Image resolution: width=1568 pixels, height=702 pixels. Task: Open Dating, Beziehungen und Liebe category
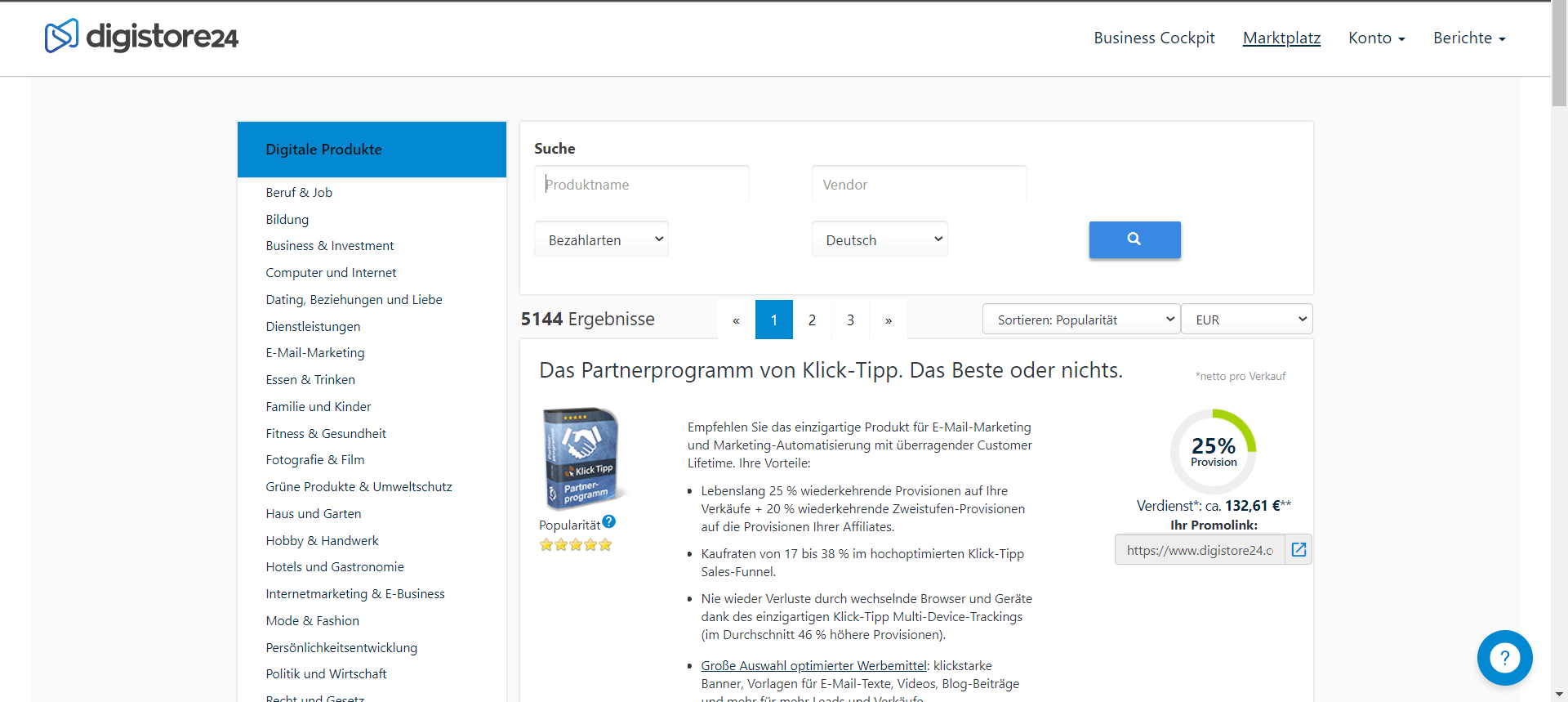click(x=354, y=299)
